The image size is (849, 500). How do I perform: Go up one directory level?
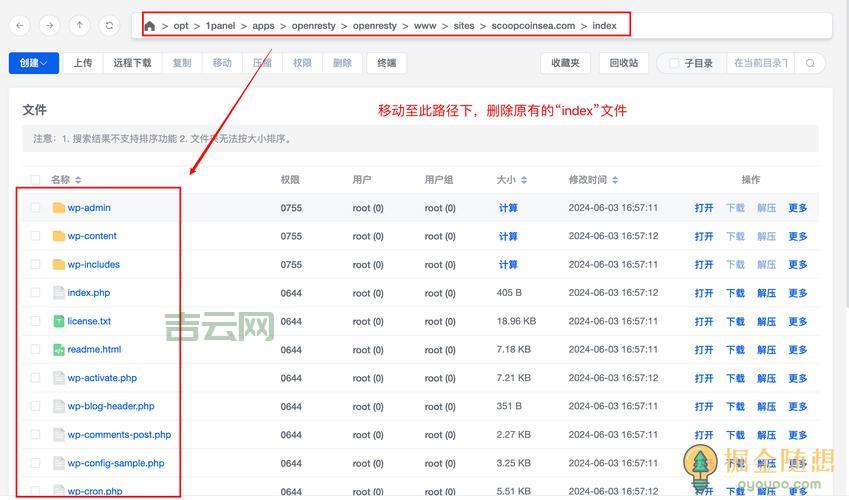pos(80,25)
